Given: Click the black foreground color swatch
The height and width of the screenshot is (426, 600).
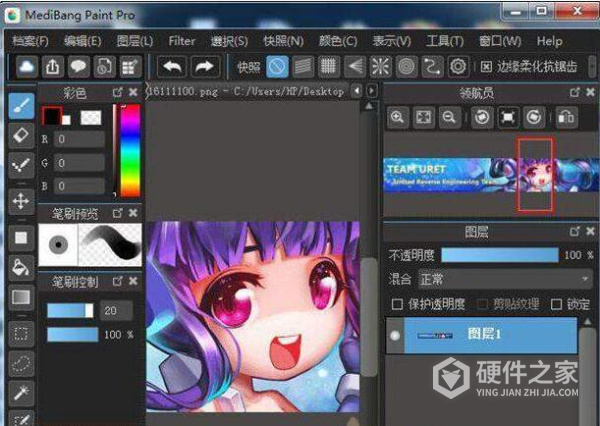Looking at the screenshot, I should click(52, 115).
